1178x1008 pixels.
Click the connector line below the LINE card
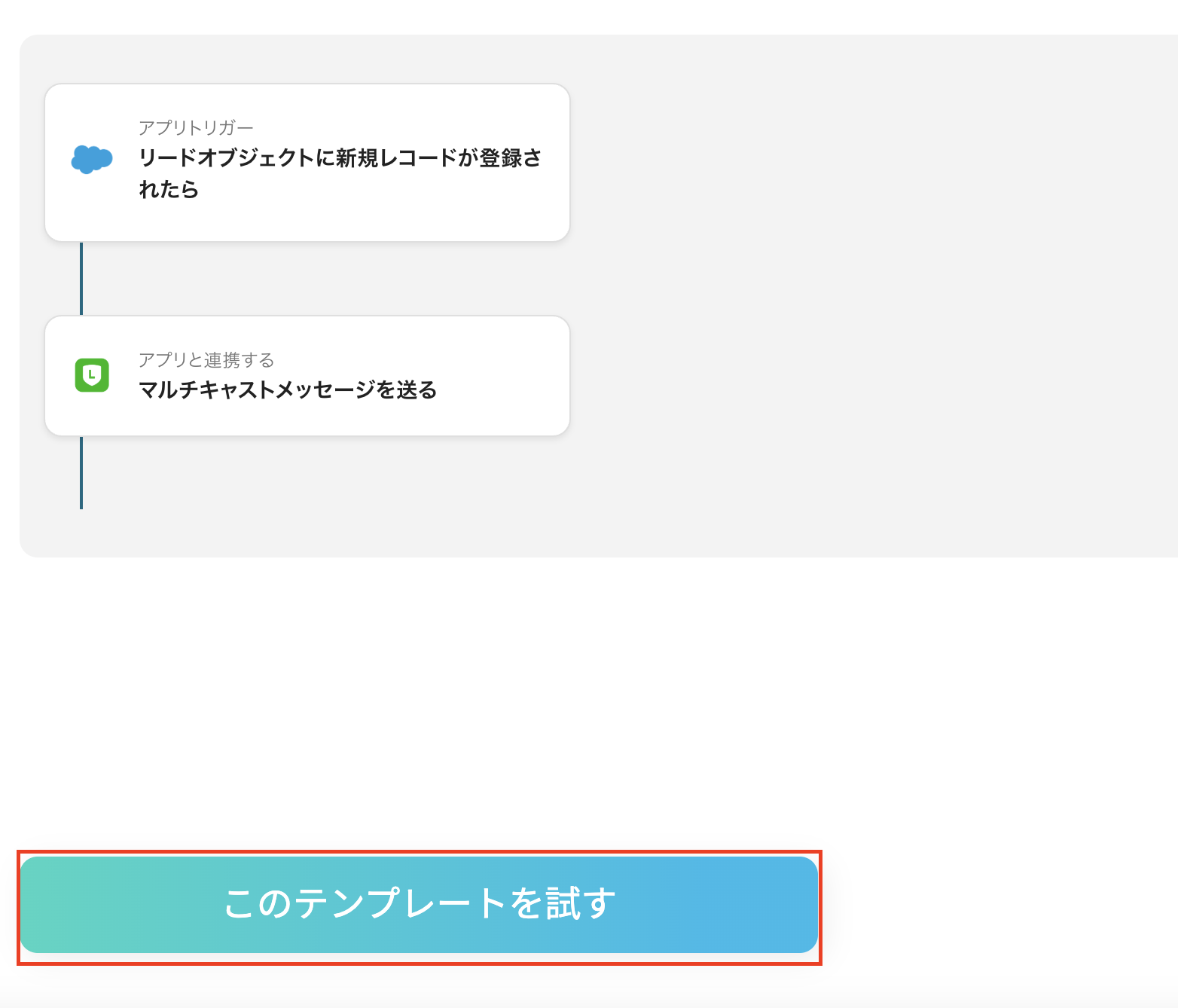click(x=81, y=473)
